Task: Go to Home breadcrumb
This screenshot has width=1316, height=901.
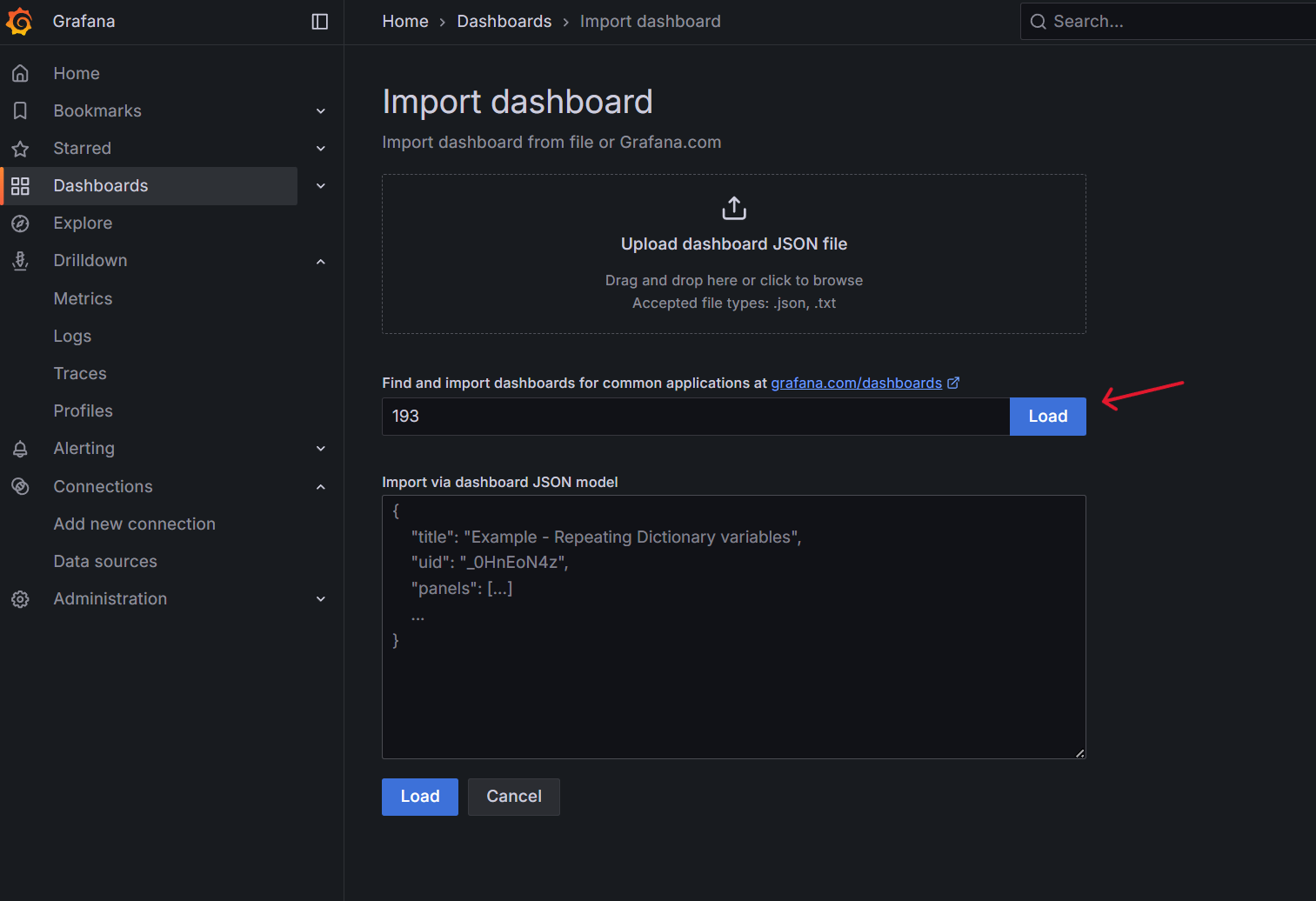Action: pos(405,22)
